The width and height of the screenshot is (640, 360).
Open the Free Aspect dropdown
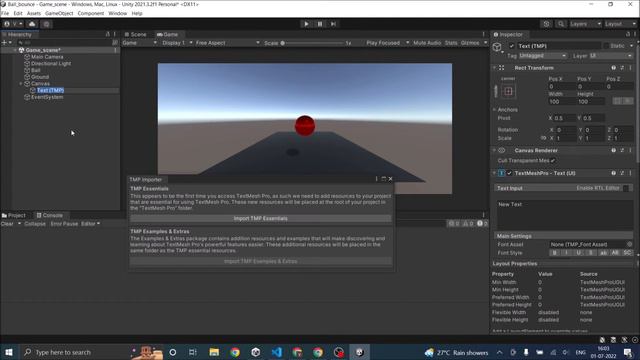point(227,43)
